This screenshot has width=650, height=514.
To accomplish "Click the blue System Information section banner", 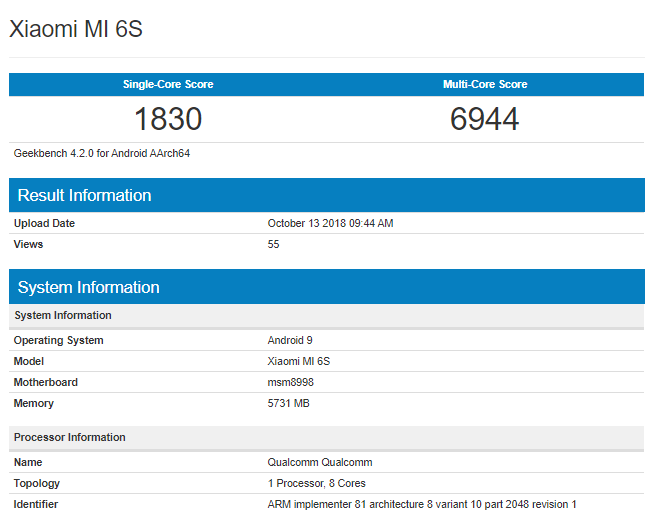I will coord(327,287).
